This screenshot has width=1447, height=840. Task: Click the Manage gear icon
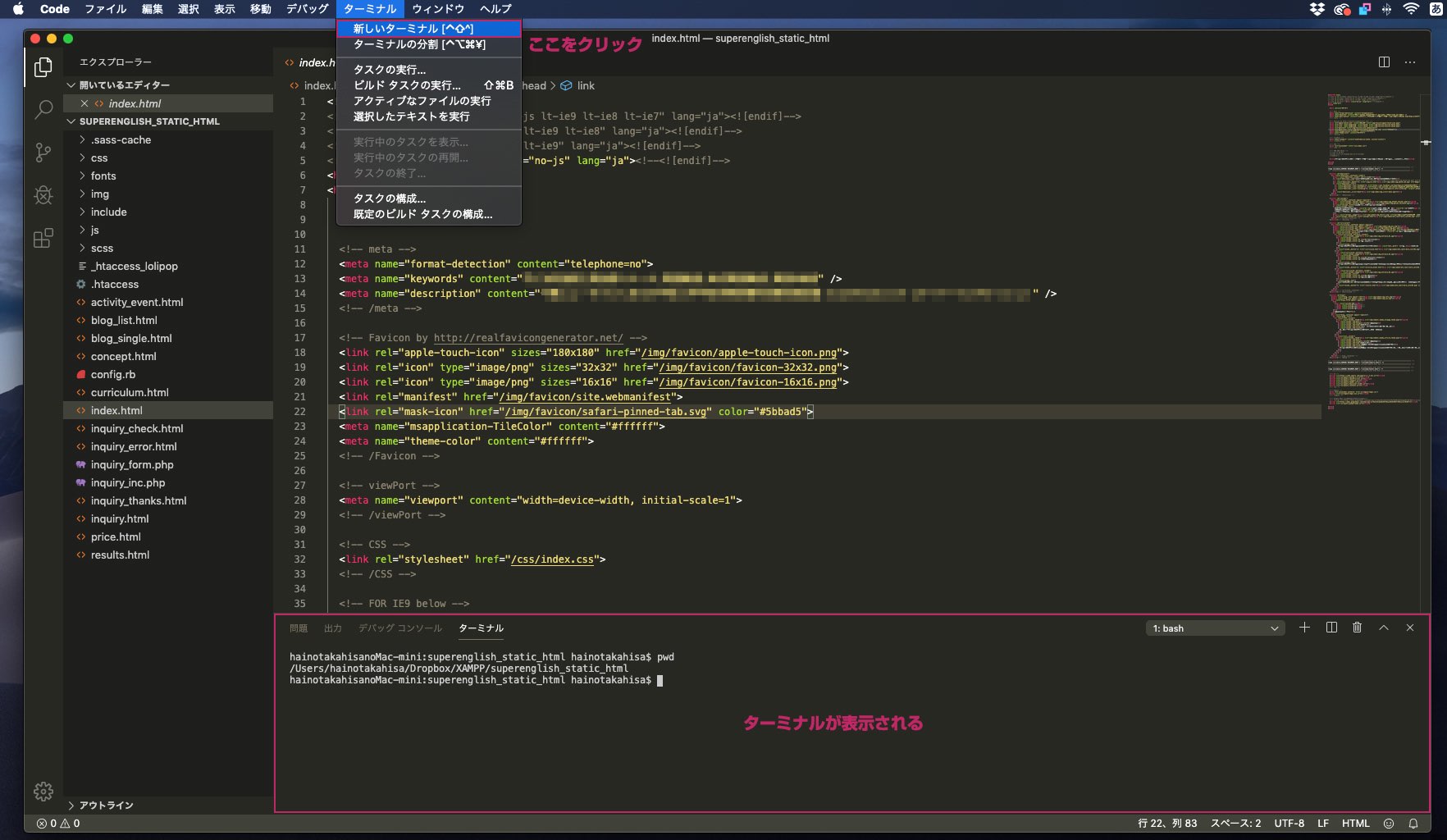43,791
